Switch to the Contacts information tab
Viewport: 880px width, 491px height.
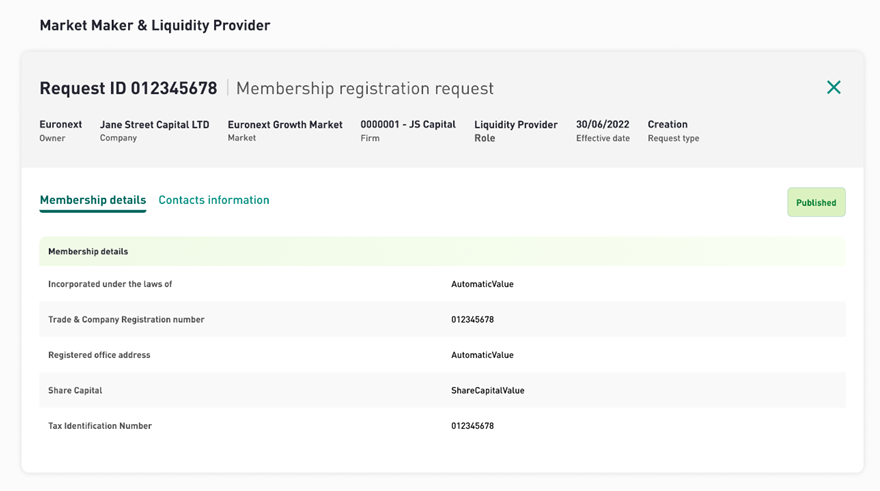click(214, 200)
